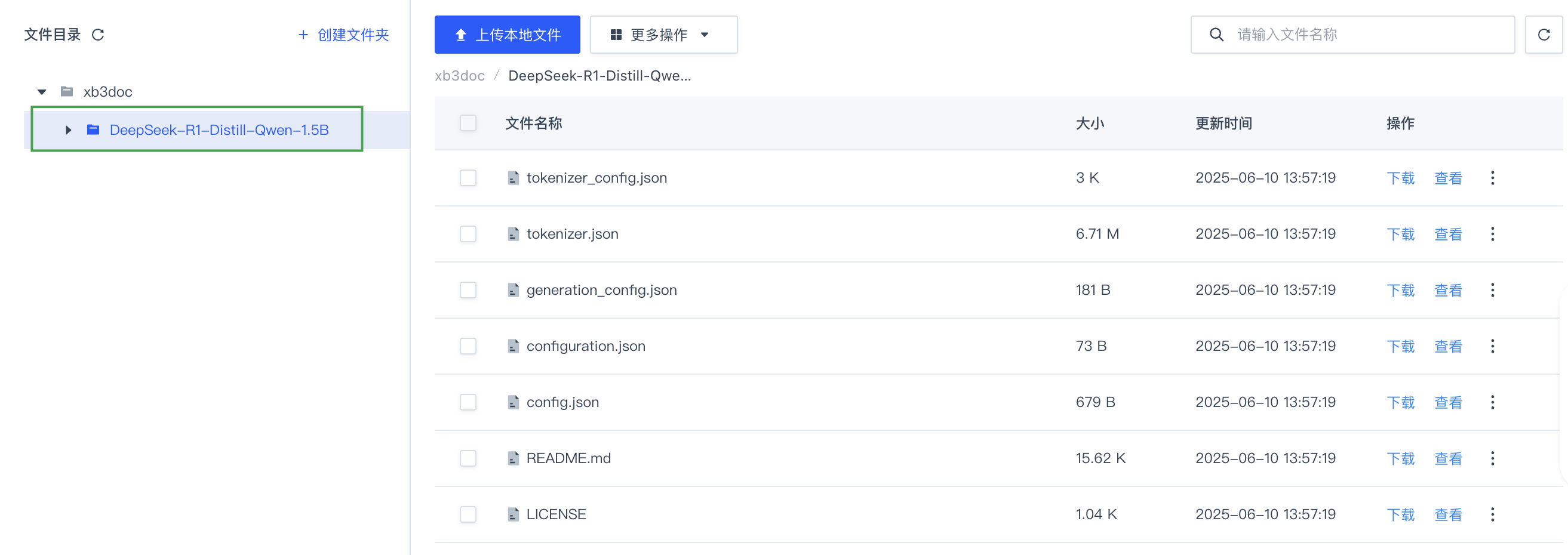Open more options for LICENSE
This screenshot has width=1568, height=555.
pyautogui.click(x=1492, y=514)
